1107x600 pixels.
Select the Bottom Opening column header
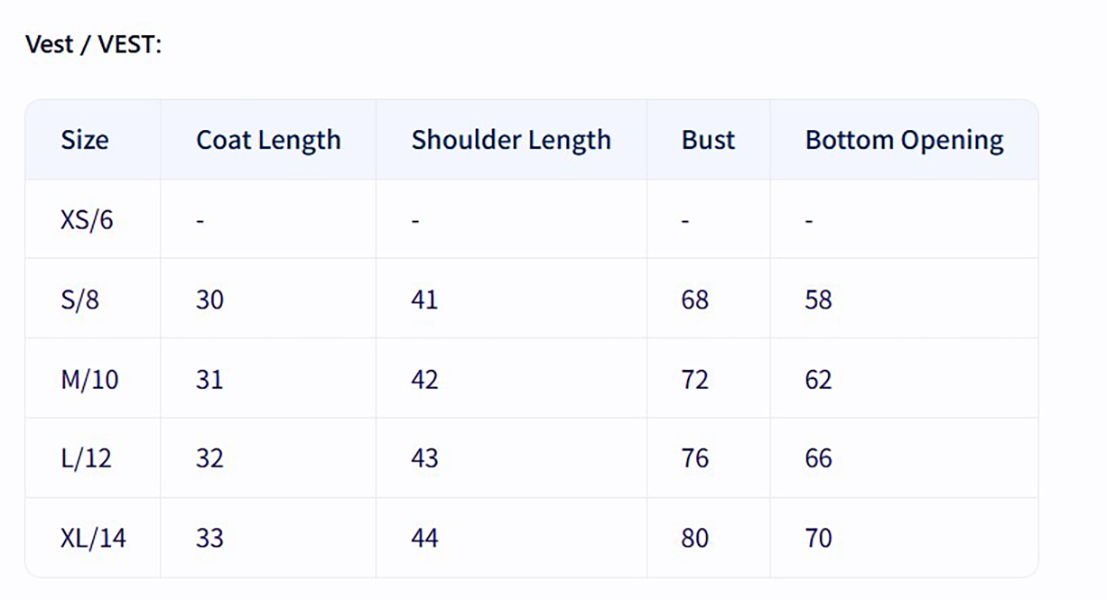coord(904,140)
